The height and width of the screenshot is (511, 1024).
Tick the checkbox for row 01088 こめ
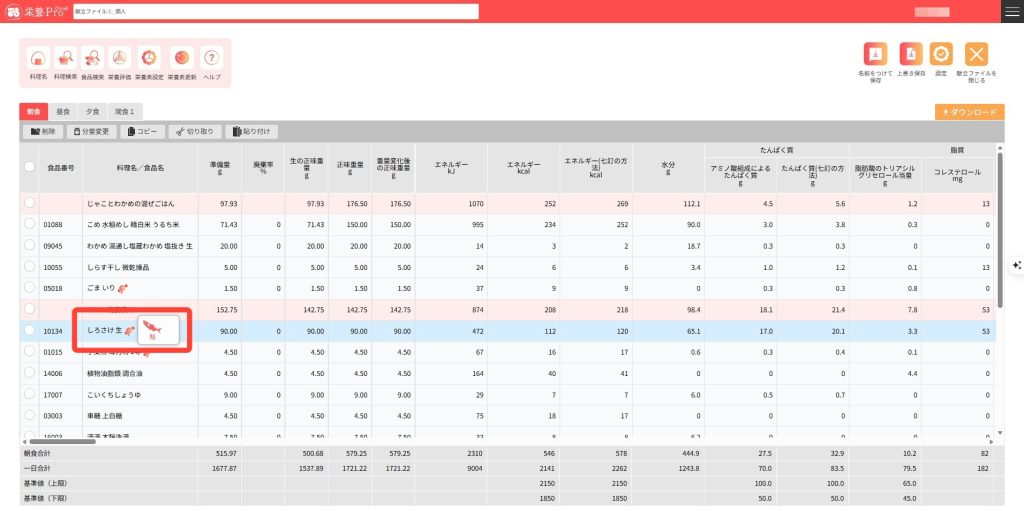tap(30, 225)
